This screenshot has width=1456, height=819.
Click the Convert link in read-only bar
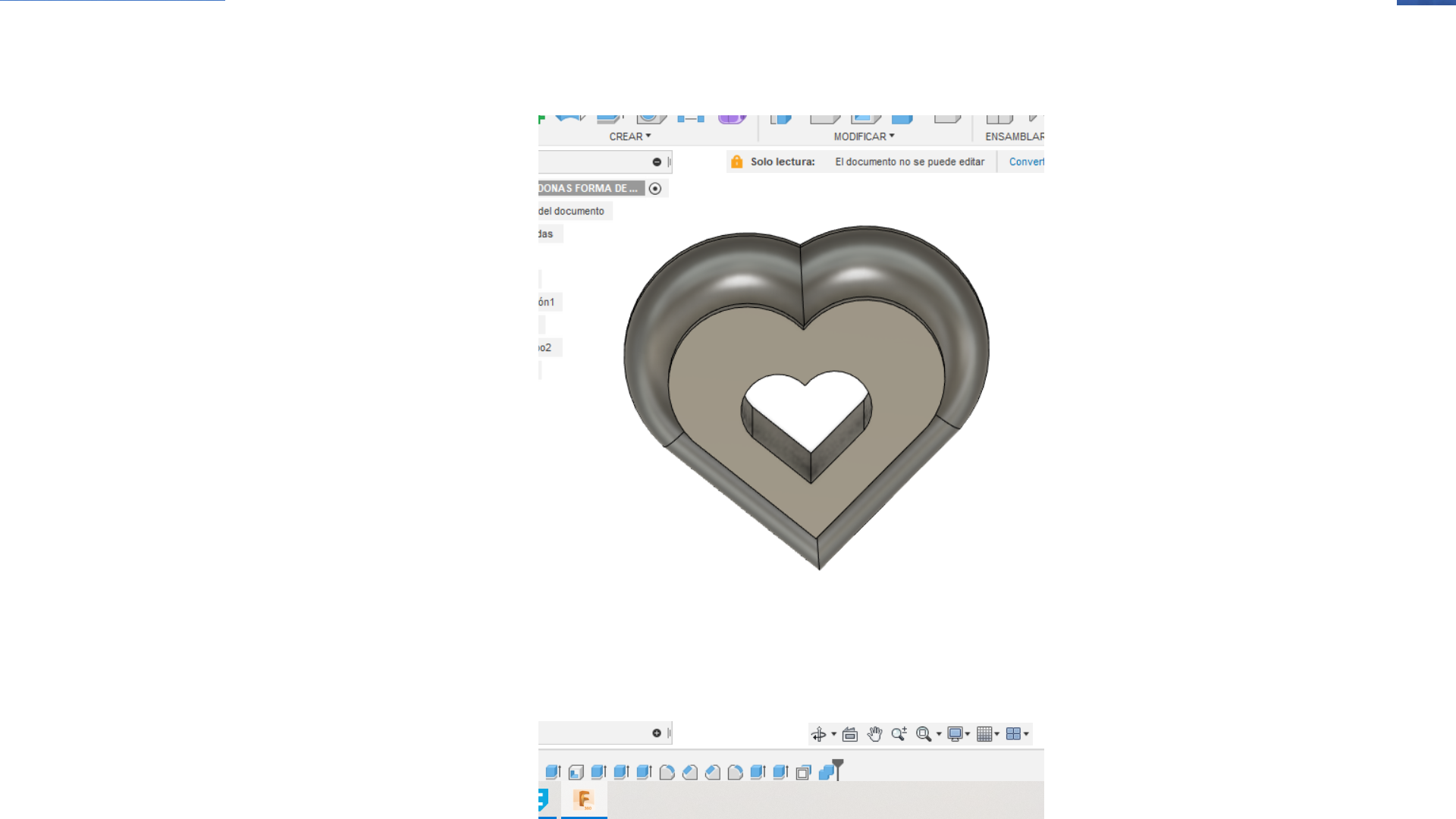[x=1026, y=162]
